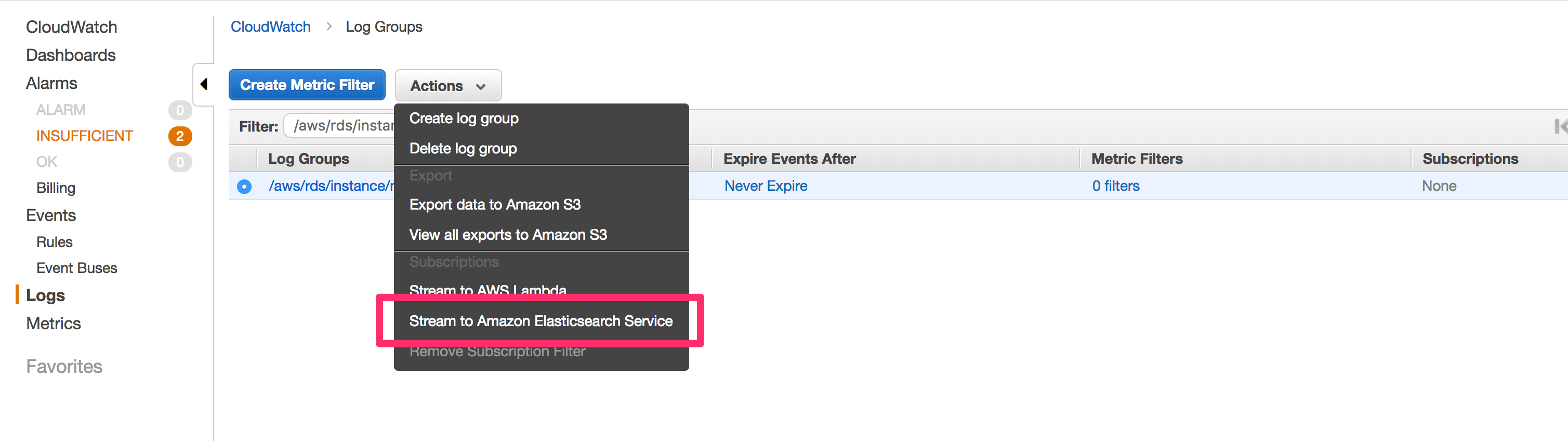
Task: Open the Actions dropdown
Action: pos(448,86)
